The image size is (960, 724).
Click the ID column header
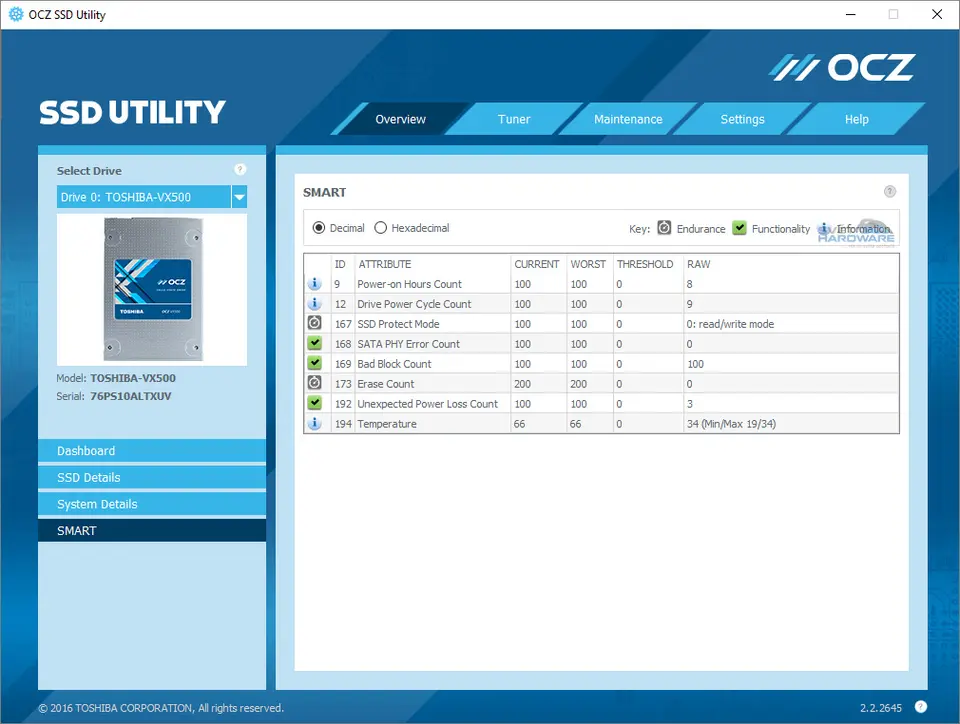(340, 264)
